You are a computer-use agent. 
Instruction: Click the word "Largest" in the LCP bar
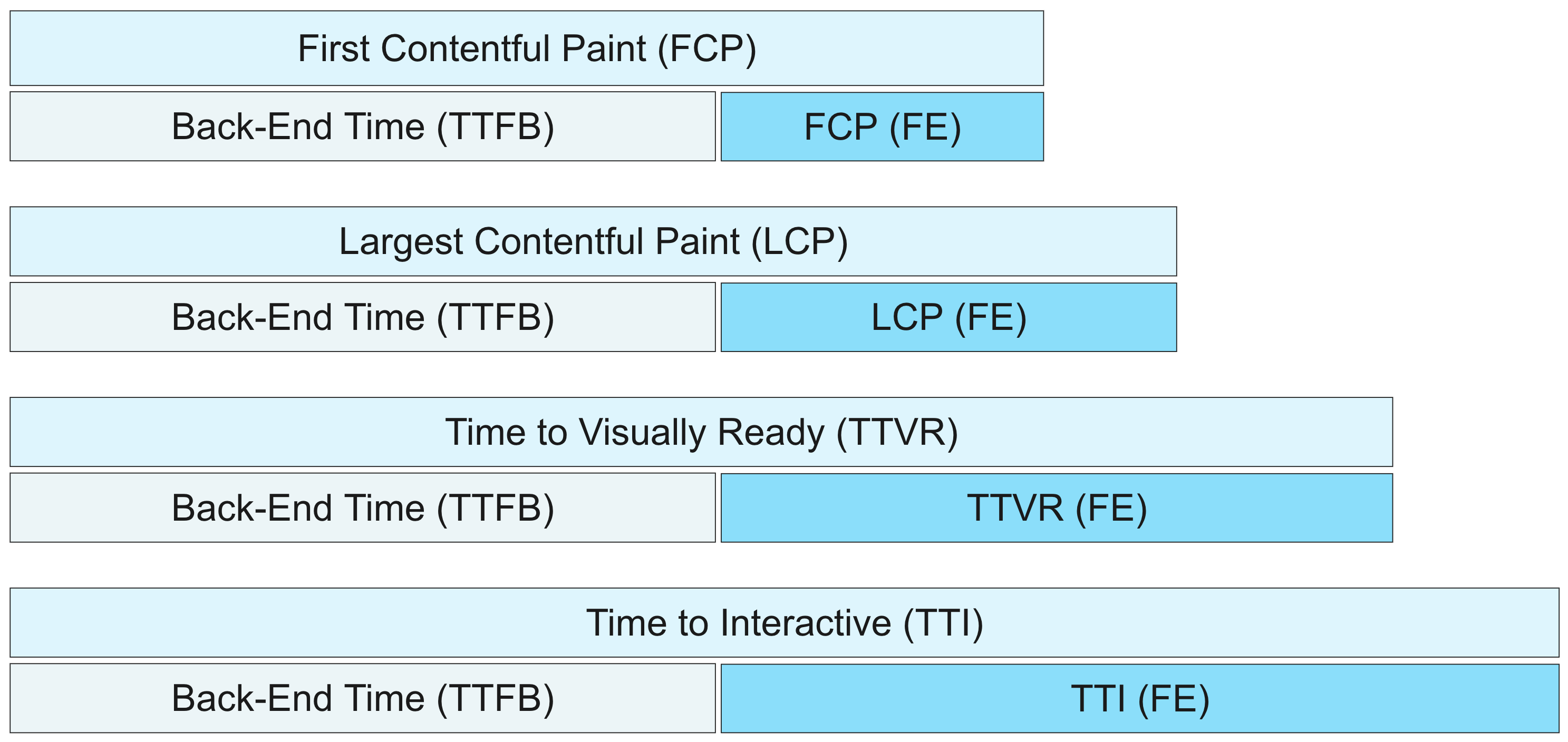(401, 241)
